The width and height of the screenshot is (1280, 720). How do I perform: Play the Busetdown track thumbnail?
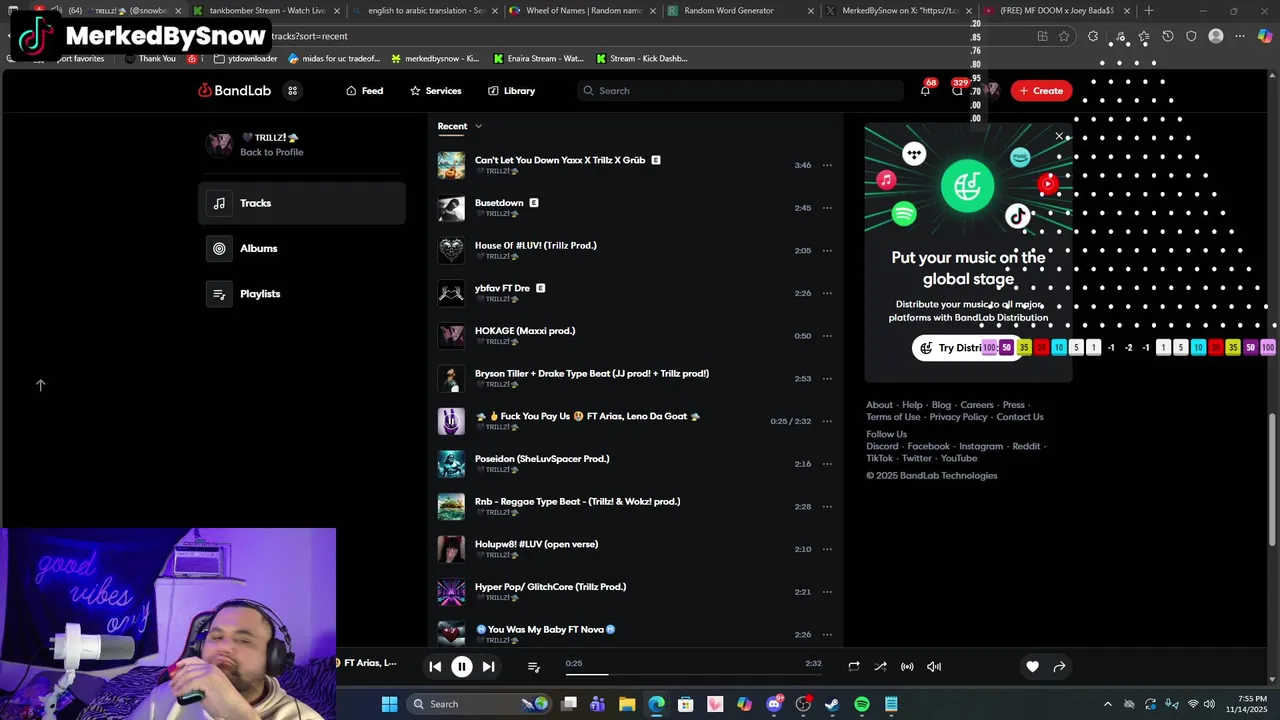coord(451,208)
